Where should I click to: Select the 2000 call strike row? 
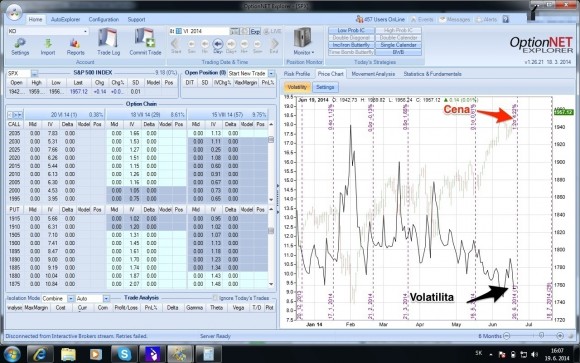coord(137,190)
